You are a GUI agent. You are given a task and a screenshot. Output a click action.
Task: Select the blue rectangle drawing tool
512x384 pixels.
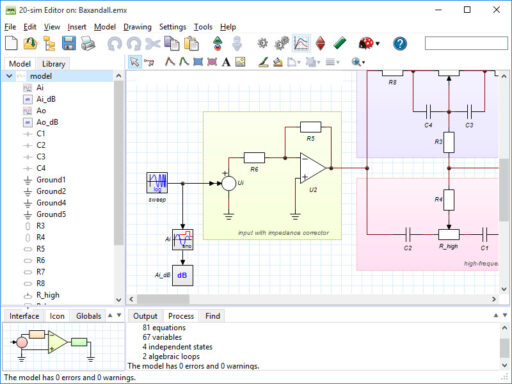point(198,62)
